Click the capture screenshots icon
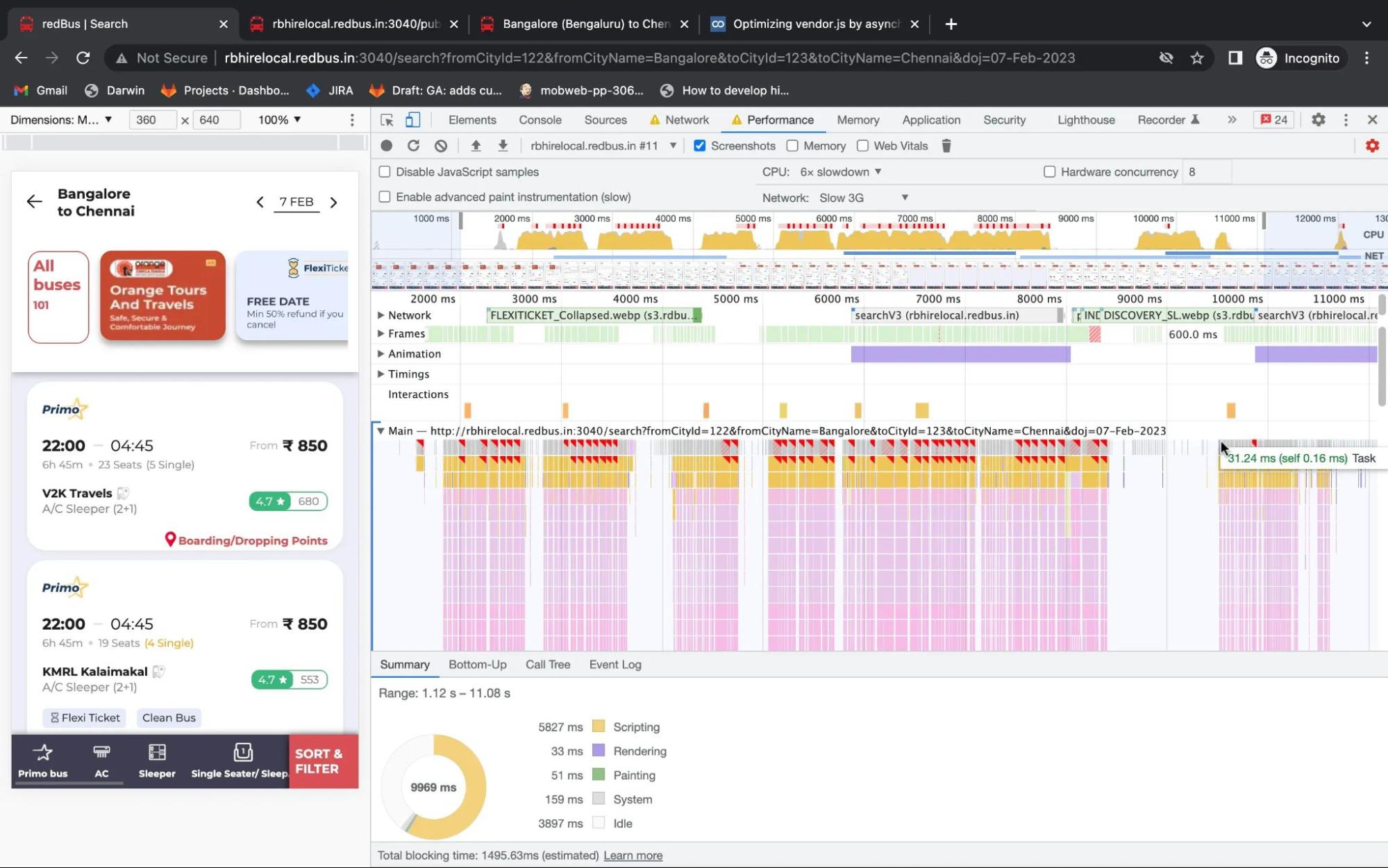 699,145
